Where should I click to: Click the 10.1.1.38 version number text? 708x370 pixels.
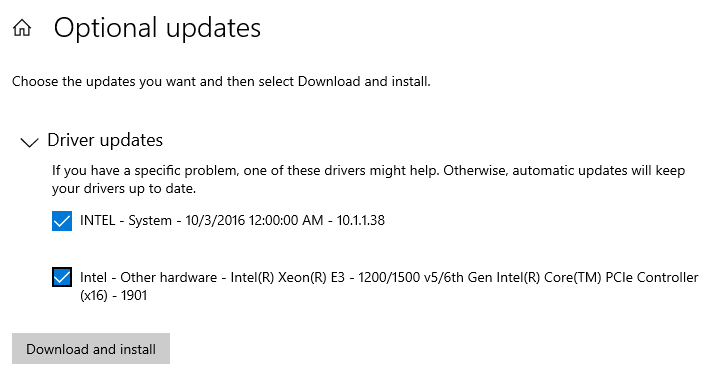(361, 220)
